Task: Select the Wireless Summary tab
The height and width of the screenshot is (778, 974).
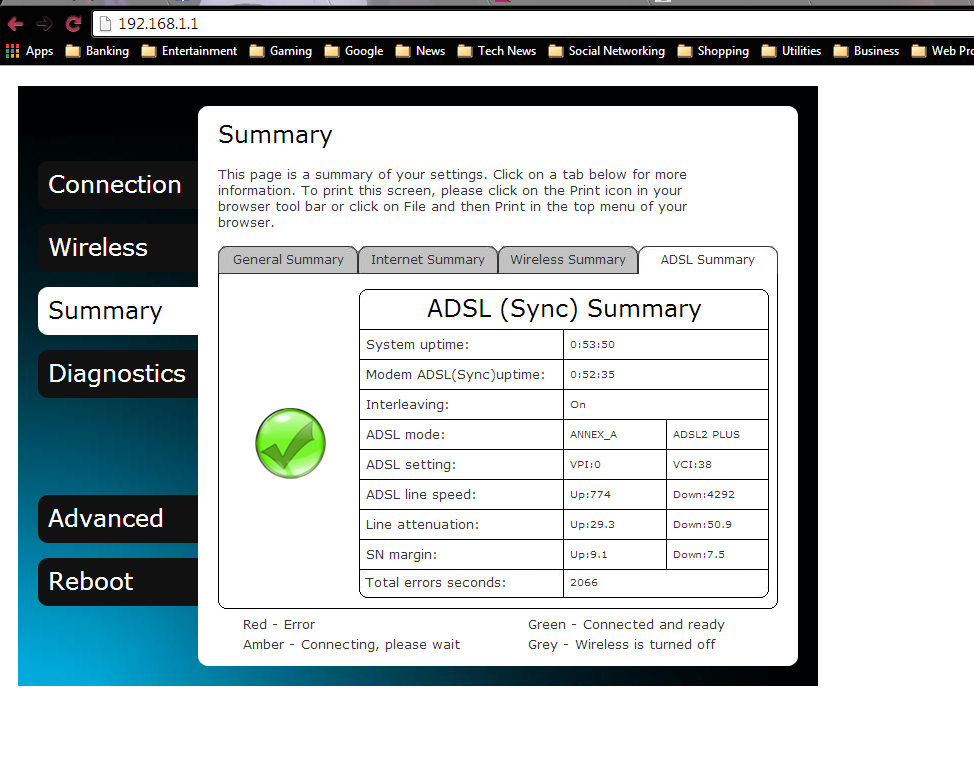Action: [x=568, y=260]
